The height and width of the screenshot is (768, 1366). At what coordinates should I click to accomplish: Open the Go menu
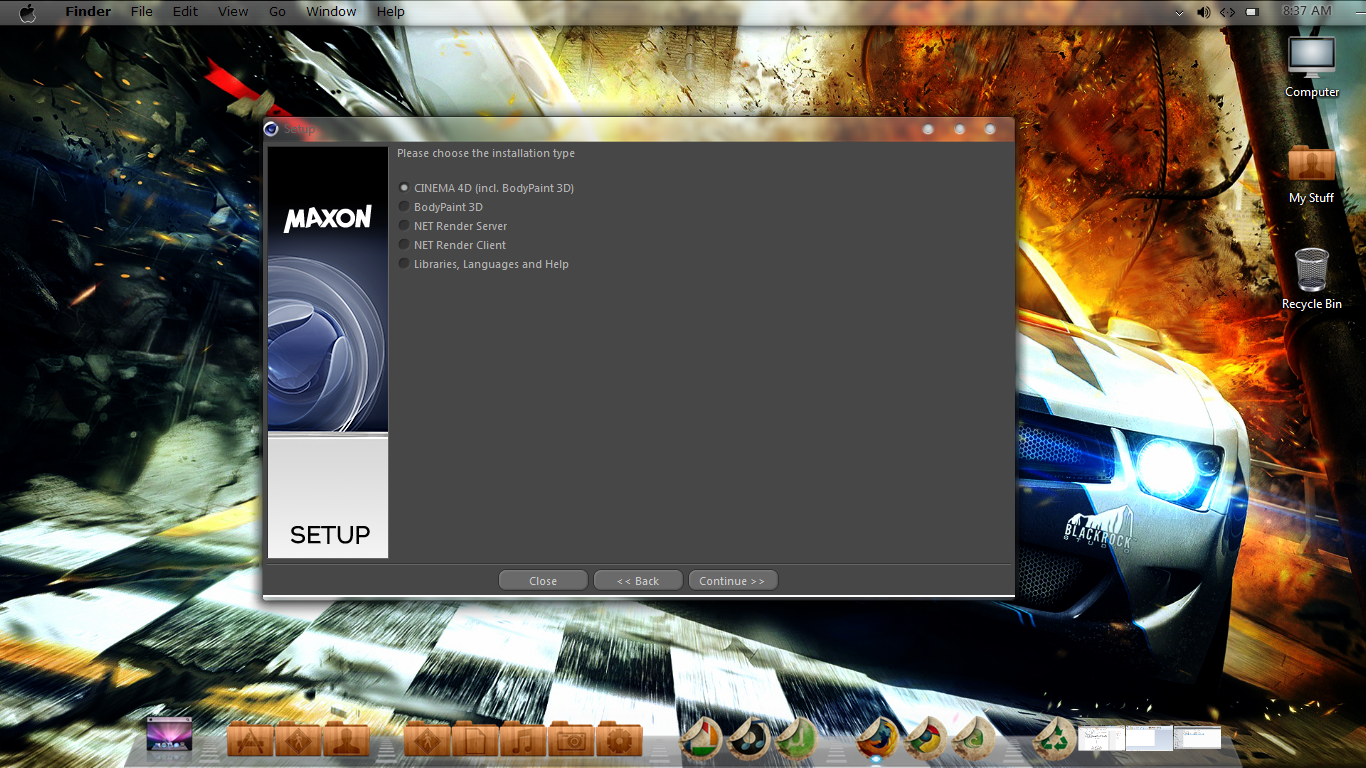pyautogui.click(x=277, y=12)
